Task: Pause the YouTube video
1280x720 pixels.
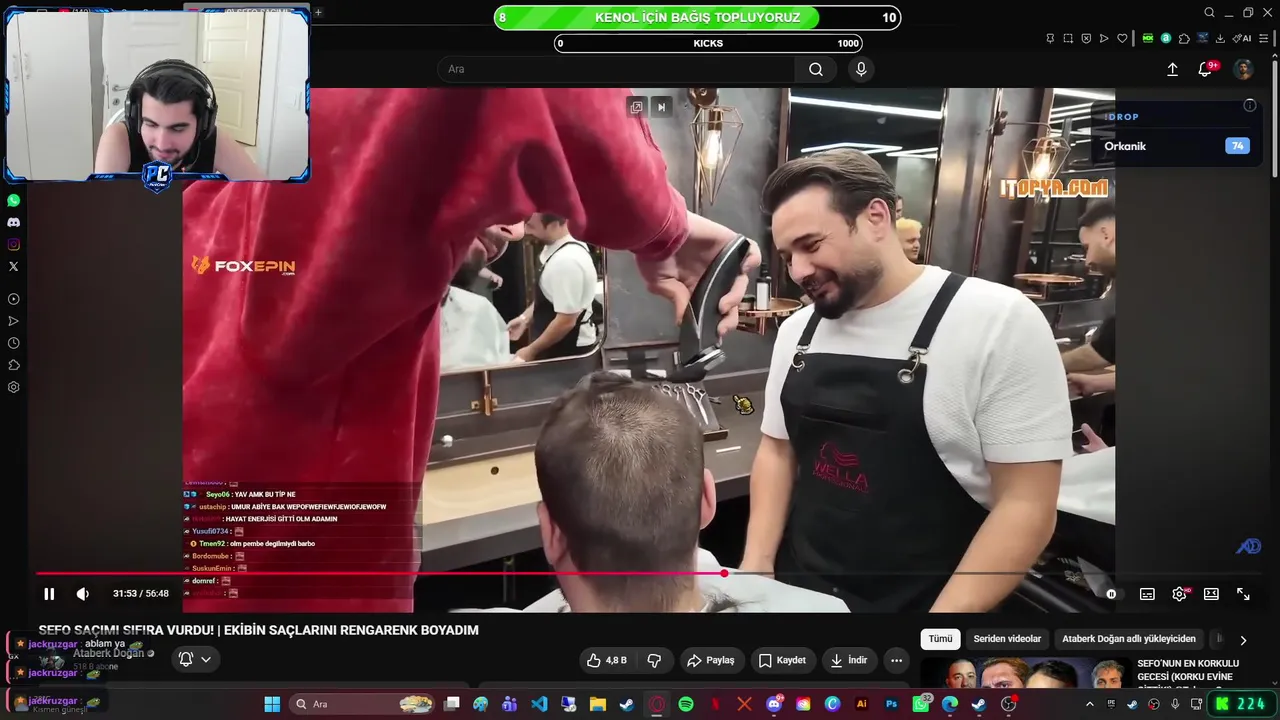Action: click(49, 594)
